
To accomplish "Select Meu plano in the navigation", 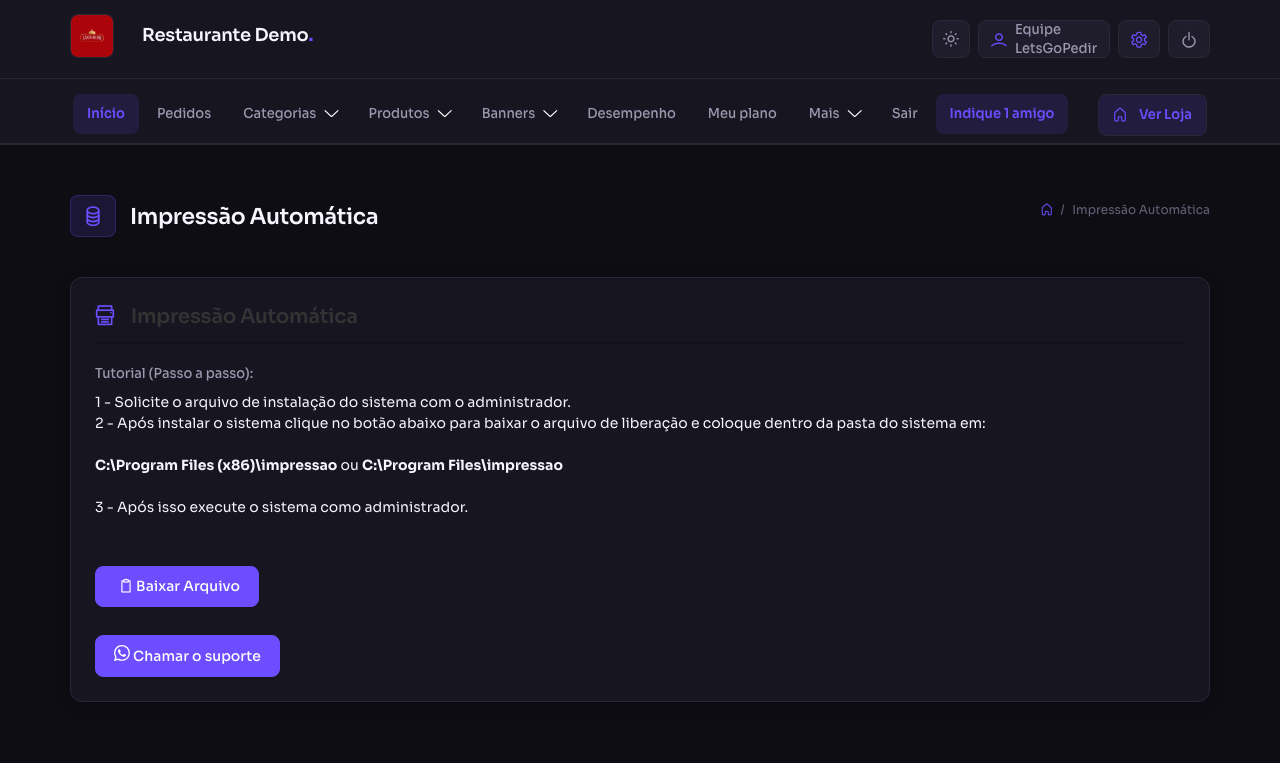I will (742, 114).
